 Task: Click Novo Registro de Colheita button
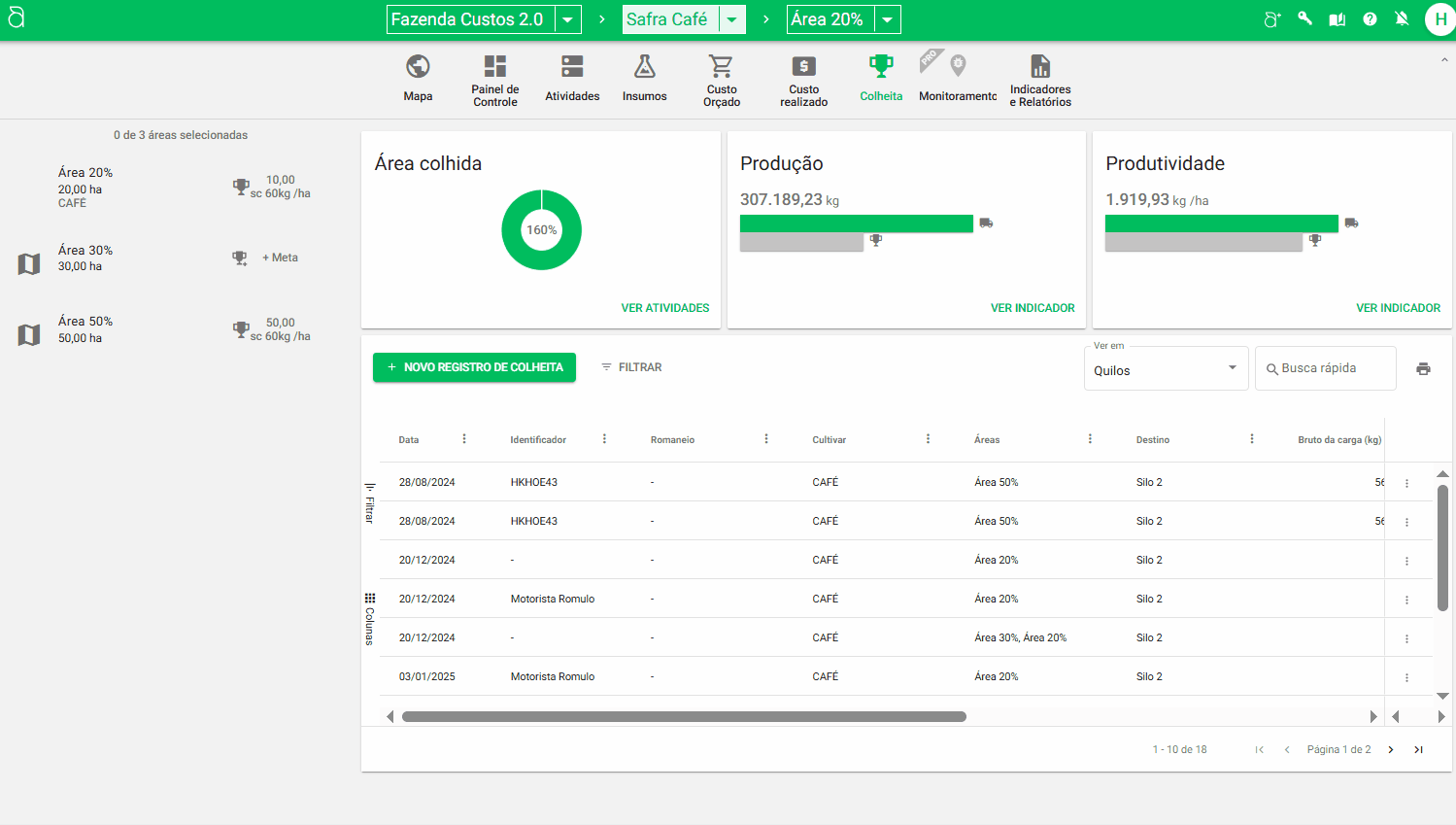[474, 367]
